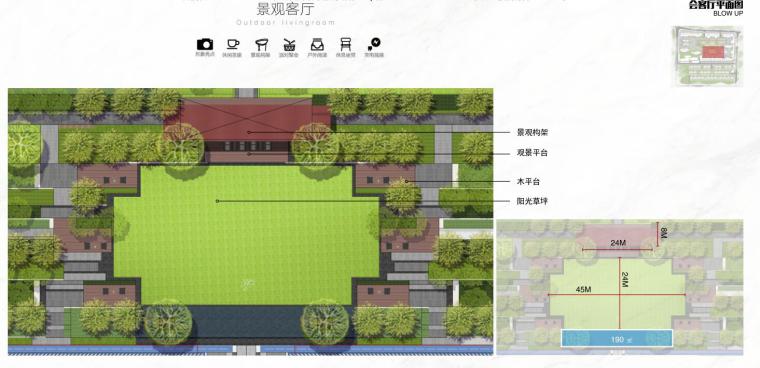Click the '45M' width dimension

583,289
